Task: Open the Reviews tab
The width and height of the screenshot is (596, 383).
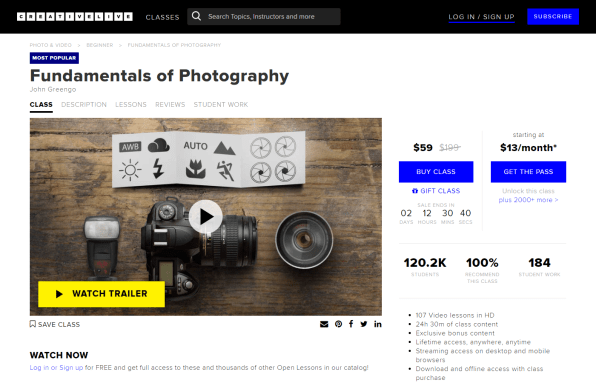Action: pyautogui.click(x=170, y=104)
